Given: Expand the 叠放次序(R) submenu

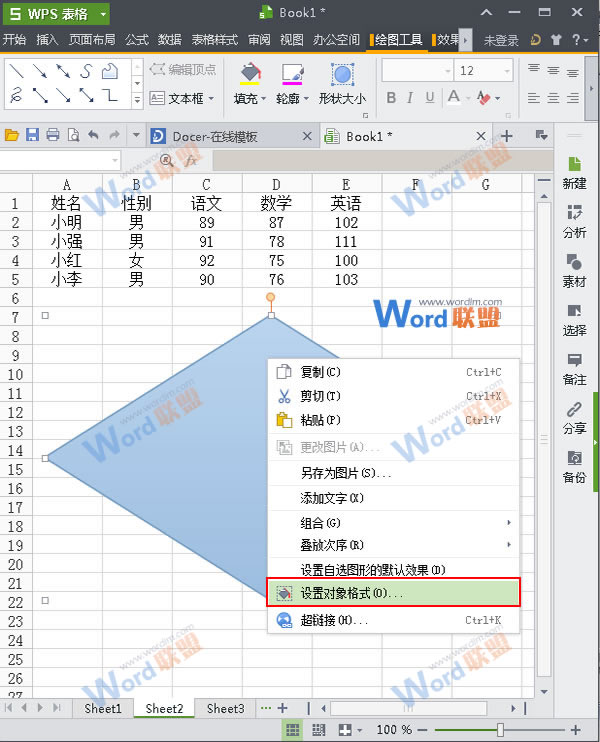Looking at the screenshot, I should [x=394, y=545].
